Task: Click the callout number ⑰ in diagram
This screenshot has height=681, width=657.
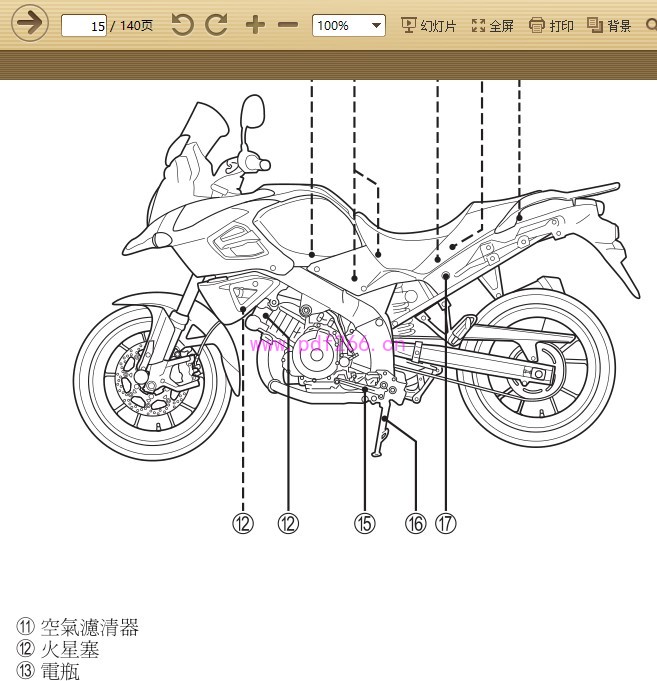Action: click(446, 523)
